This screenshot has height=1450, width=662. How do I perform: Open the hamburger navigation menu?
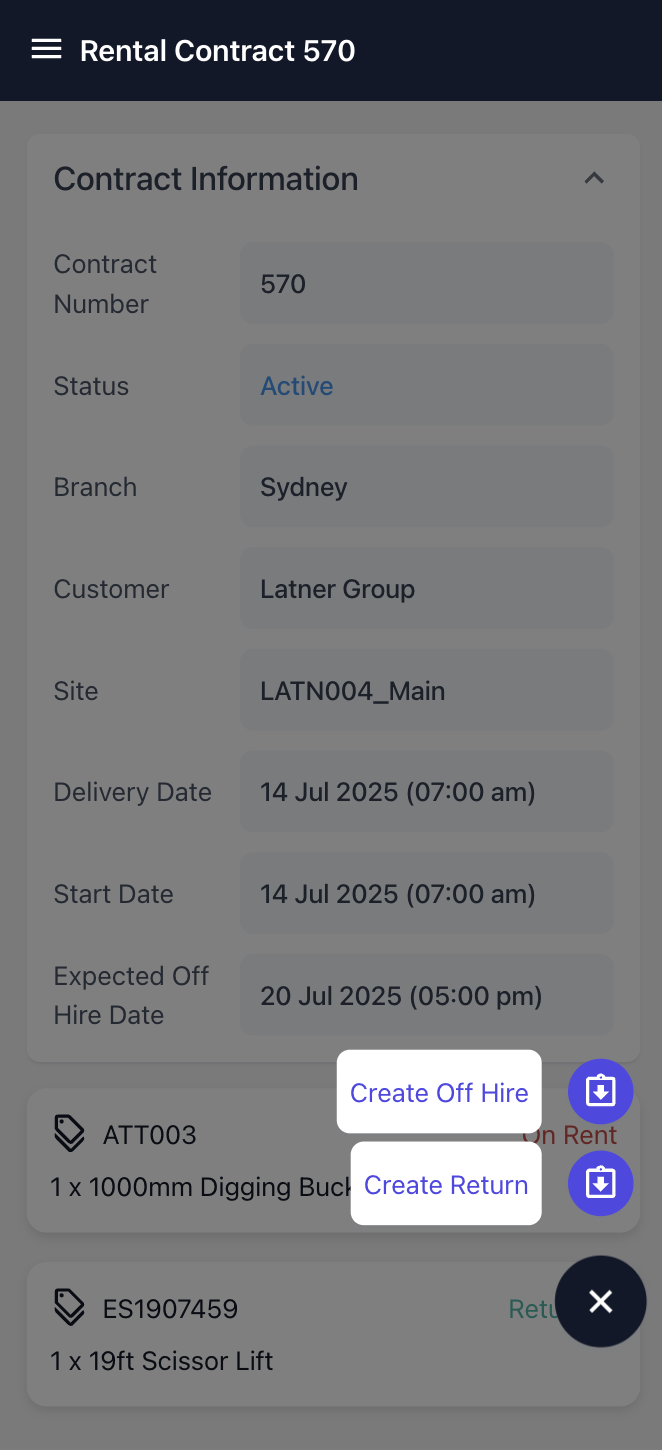[x=47, y=50]
